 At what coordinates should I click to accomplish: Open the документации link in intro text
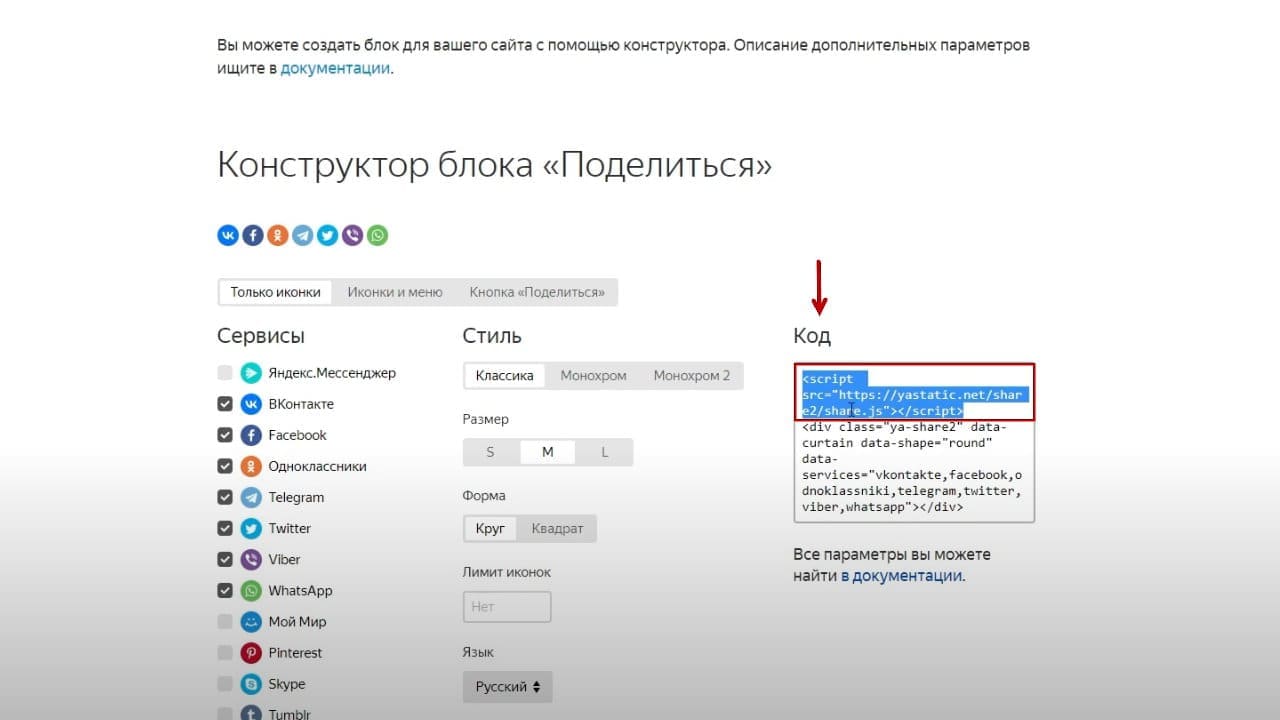[335, 69]
